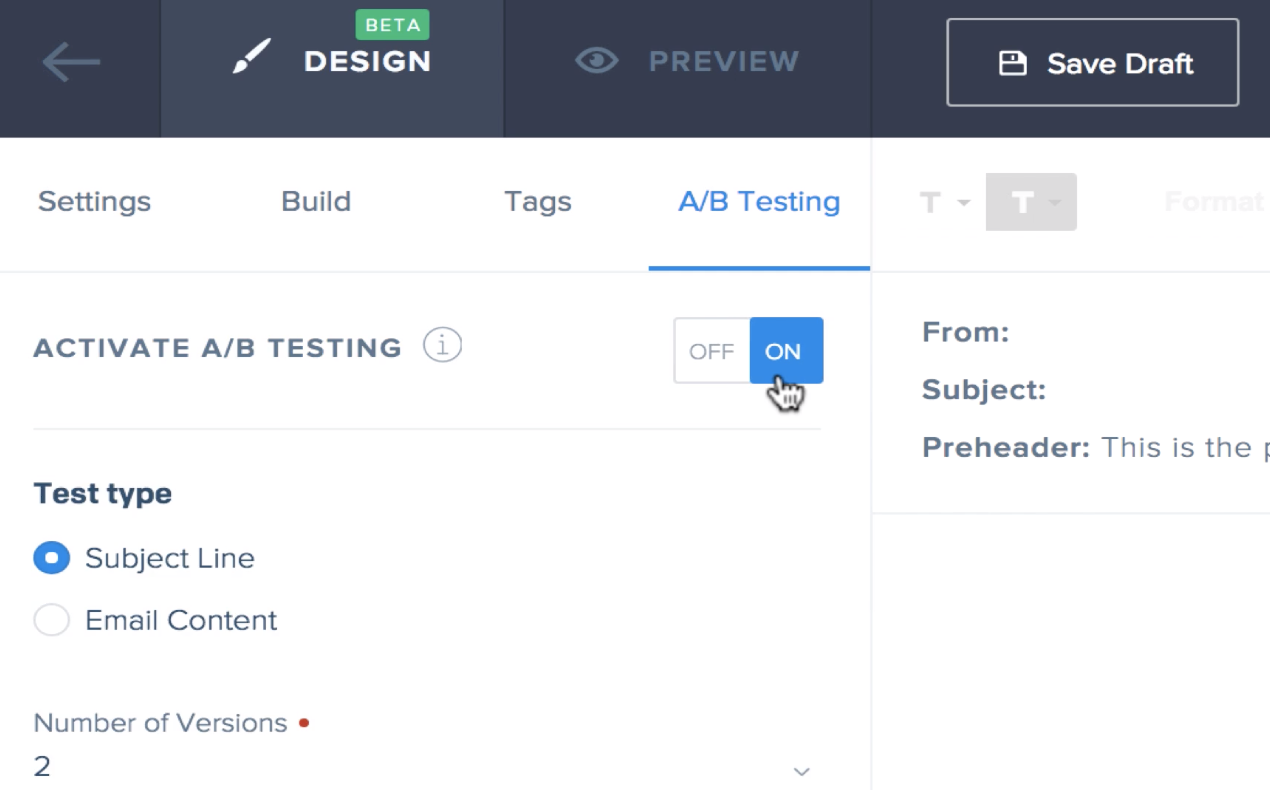Click the Preview eye icon
This screenshot has width=1270, height=790.
[597, 61]
